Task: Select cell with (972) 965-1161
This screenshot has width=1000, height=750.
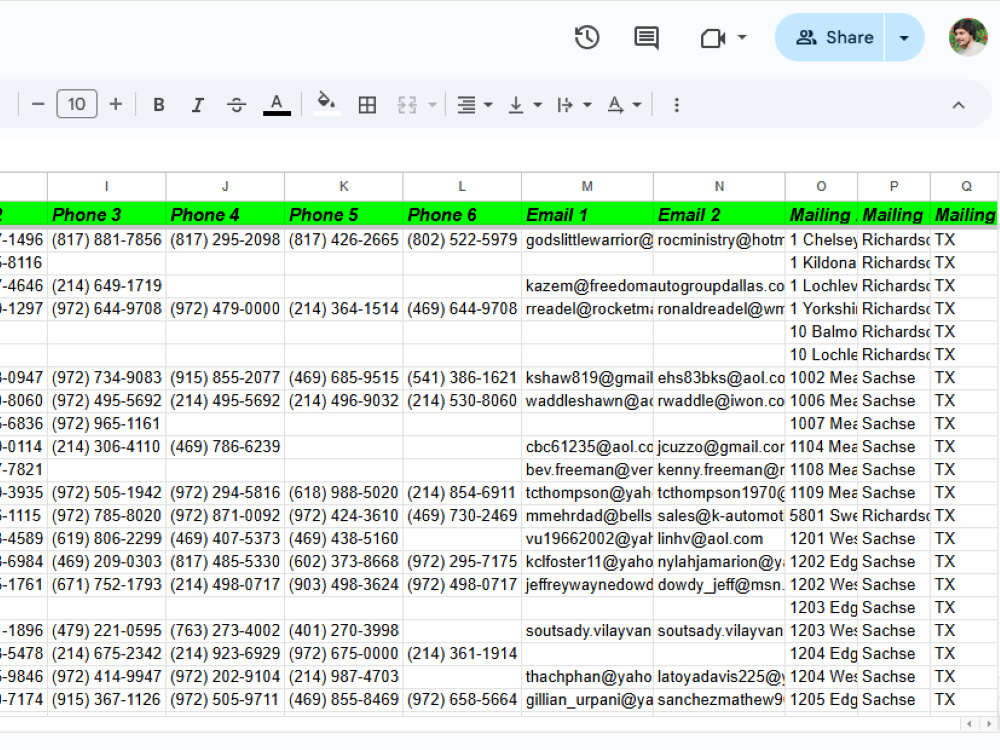Action: (x=107, y=424)
